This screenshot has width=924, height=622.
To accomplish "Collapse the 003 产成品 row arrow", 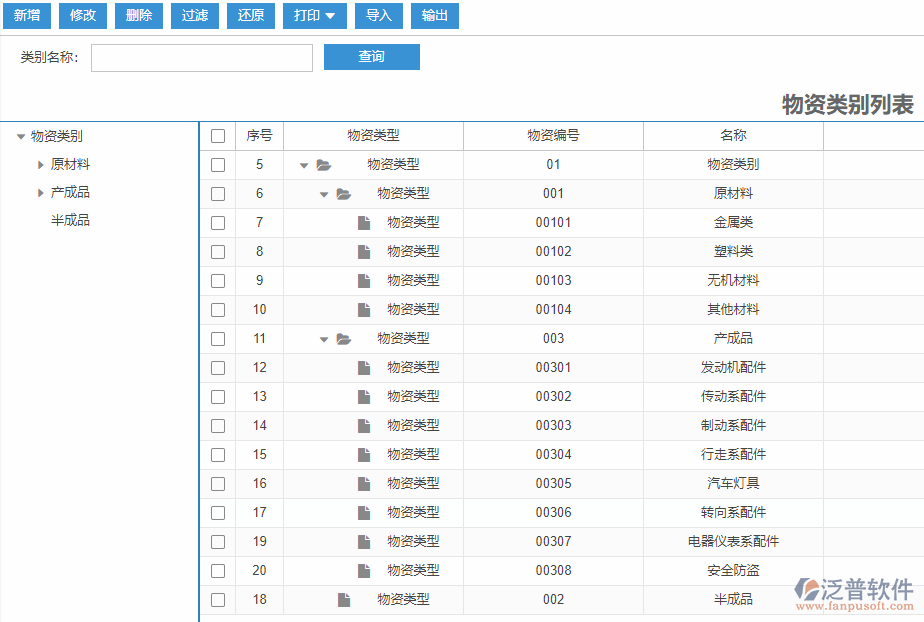I will pos(324,338).
